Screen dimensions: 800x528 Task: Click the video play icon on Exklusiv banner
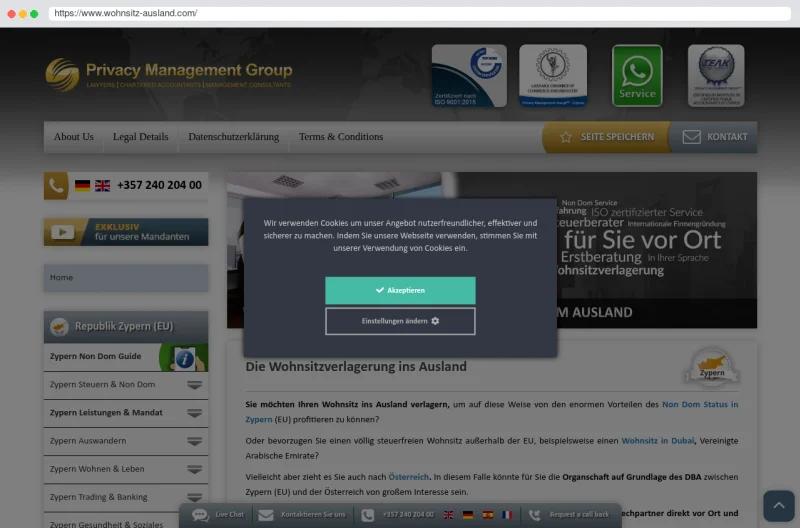coord(62,232)
